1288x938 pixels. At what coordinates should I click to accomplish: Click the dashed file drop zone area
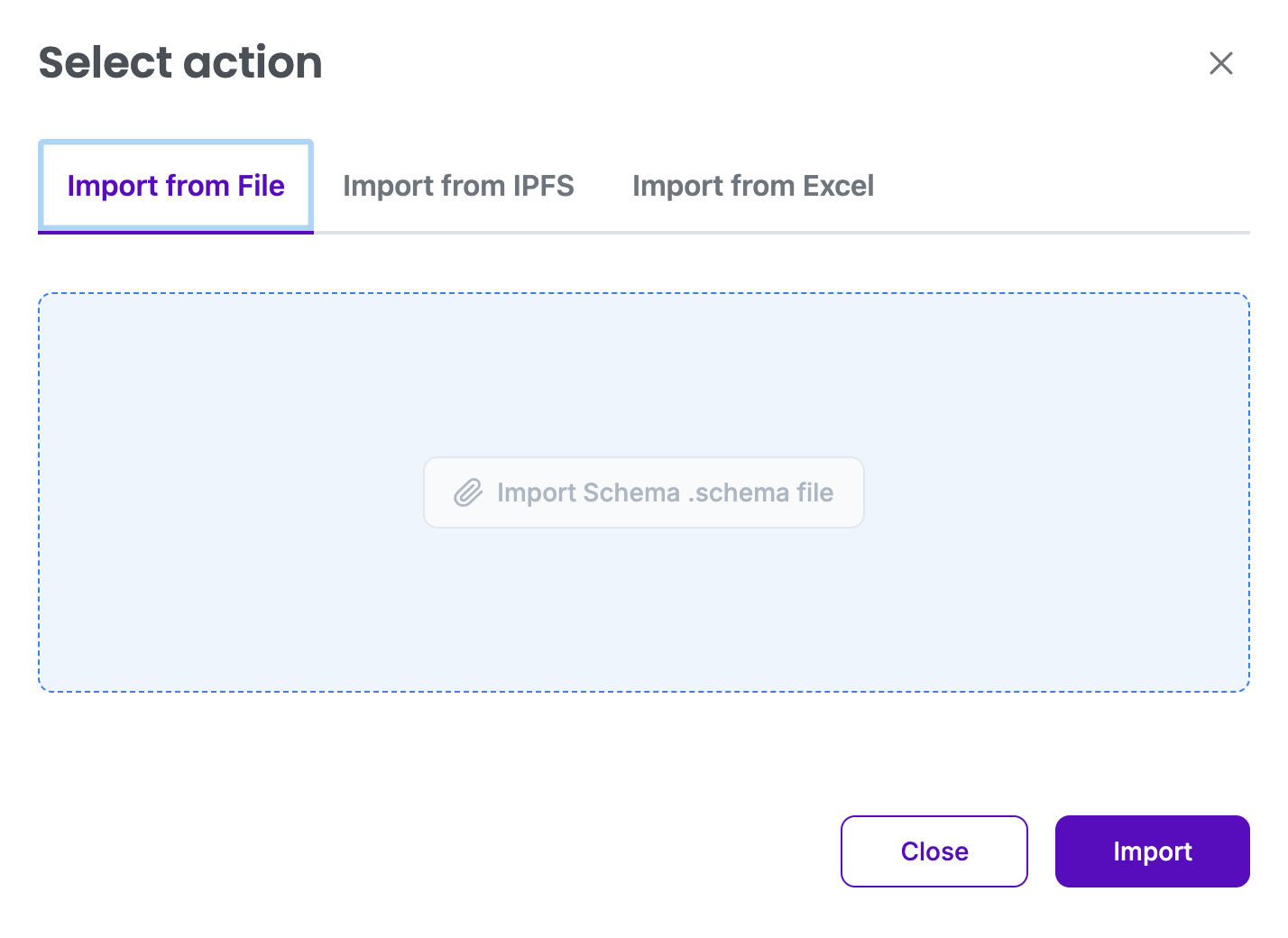click(643, 613)
